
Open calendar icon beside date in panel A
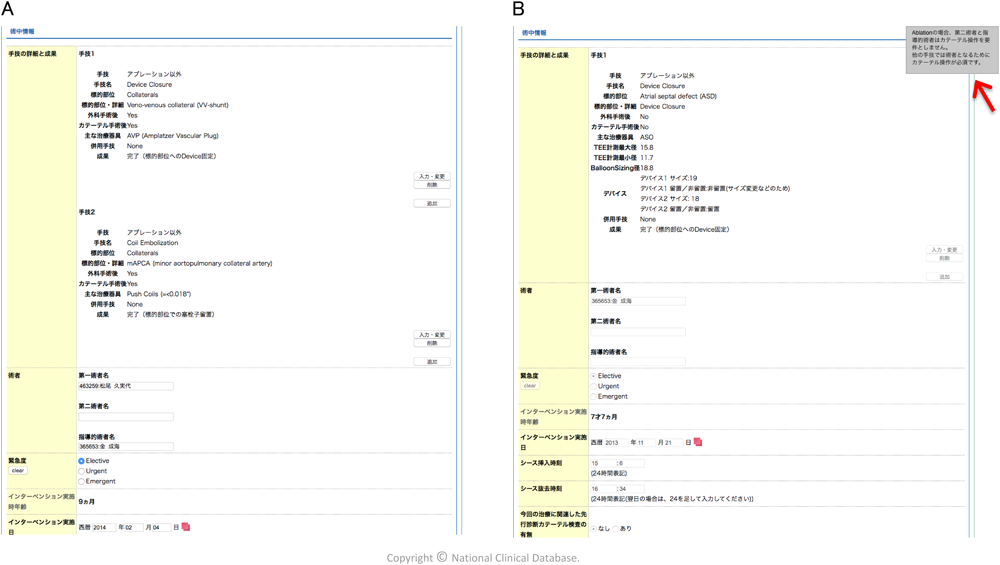point(186,527)
